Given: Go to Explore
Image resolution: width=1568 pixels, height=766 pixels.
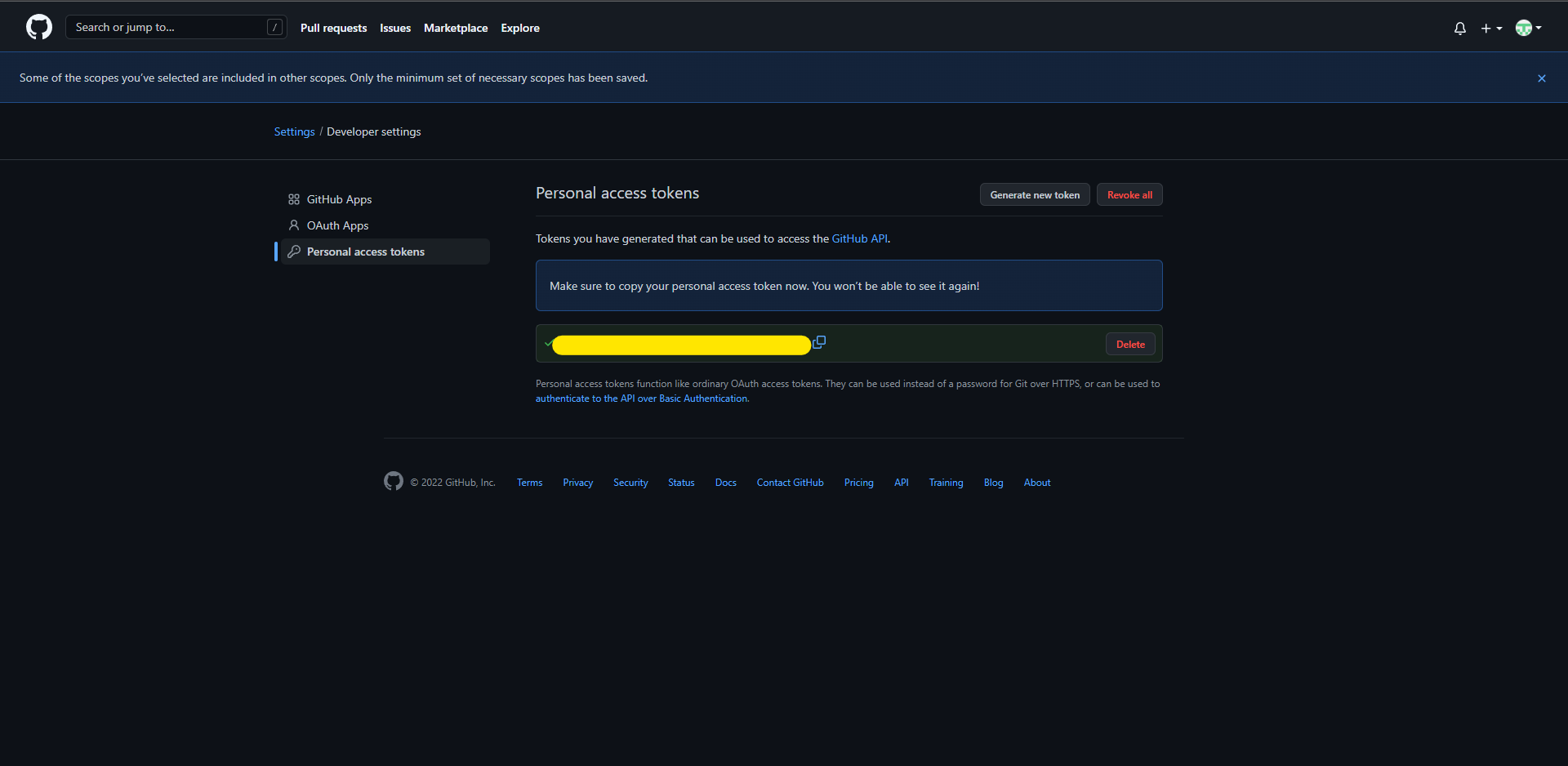Looking at the screenshot, I should 520,28.
